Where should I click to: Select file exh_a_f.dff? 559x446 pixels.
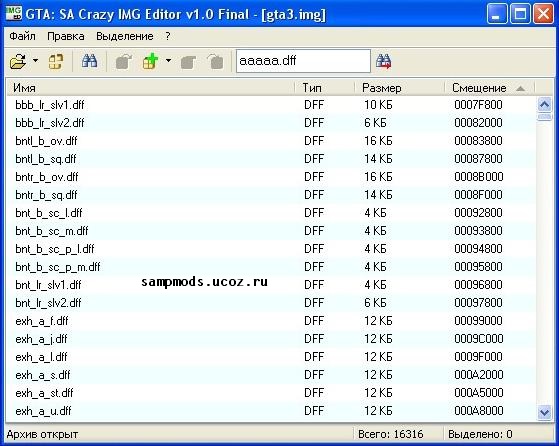42,321
